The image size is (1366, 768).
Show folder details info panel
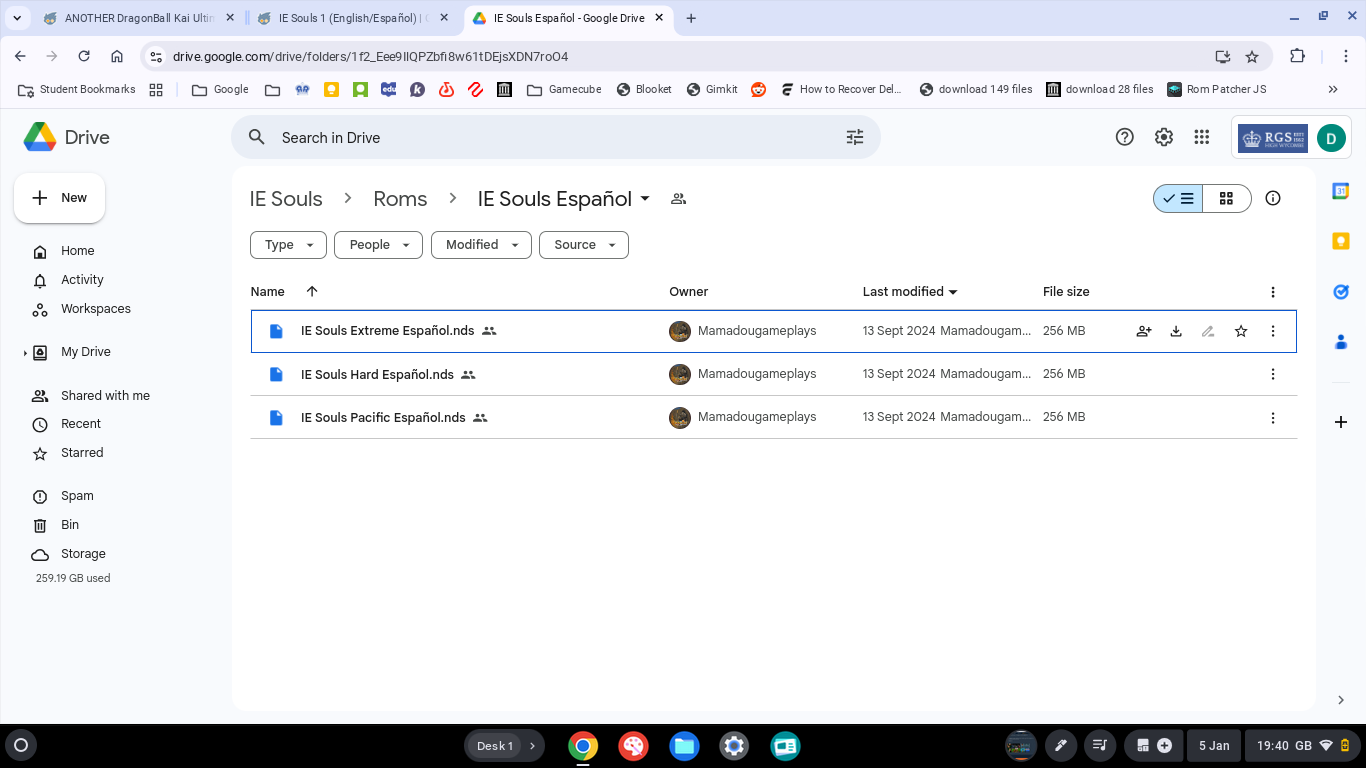(x=1273, y=198)
